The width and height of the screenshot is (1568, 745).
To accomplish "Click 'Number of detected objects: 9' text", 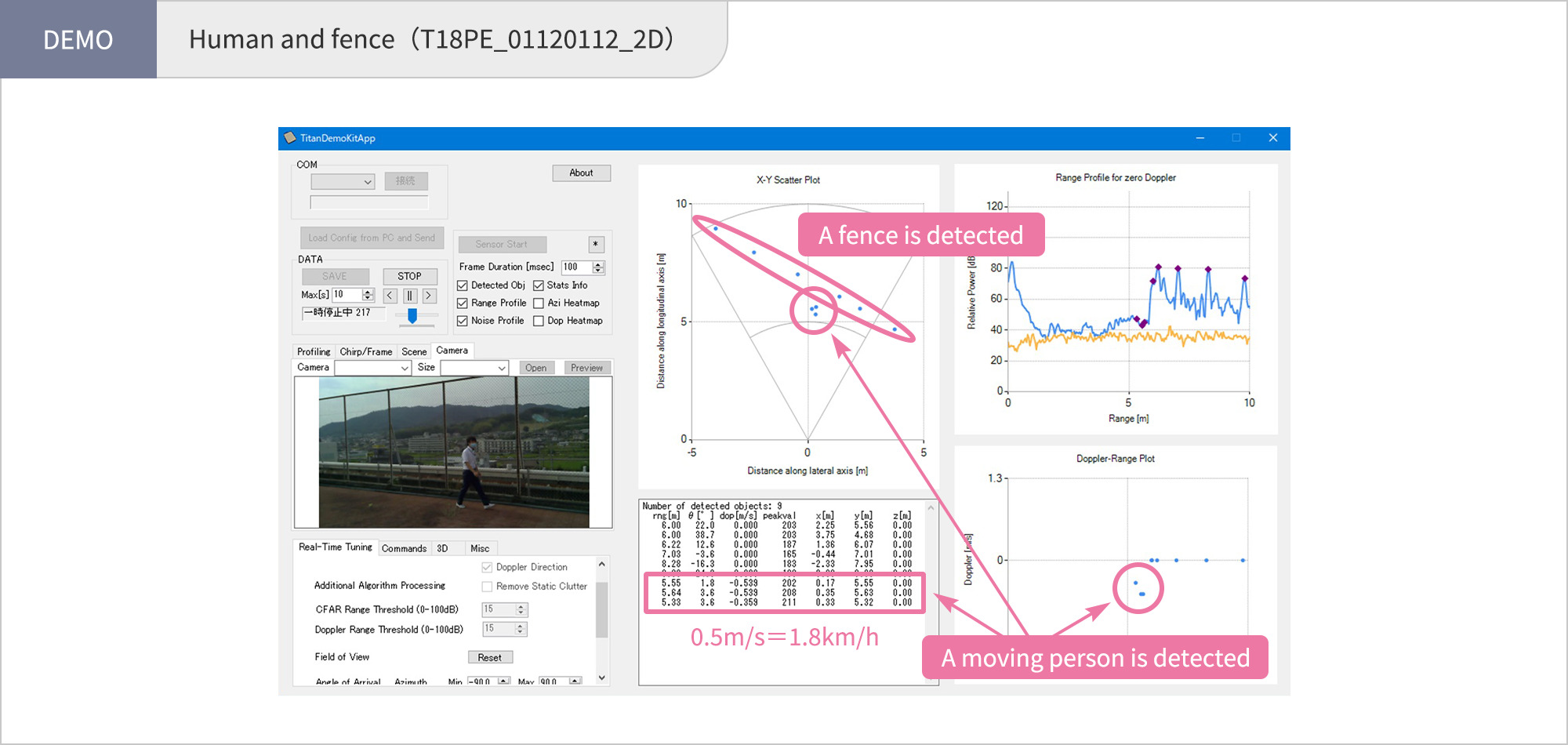I will [x=712, y=507].
